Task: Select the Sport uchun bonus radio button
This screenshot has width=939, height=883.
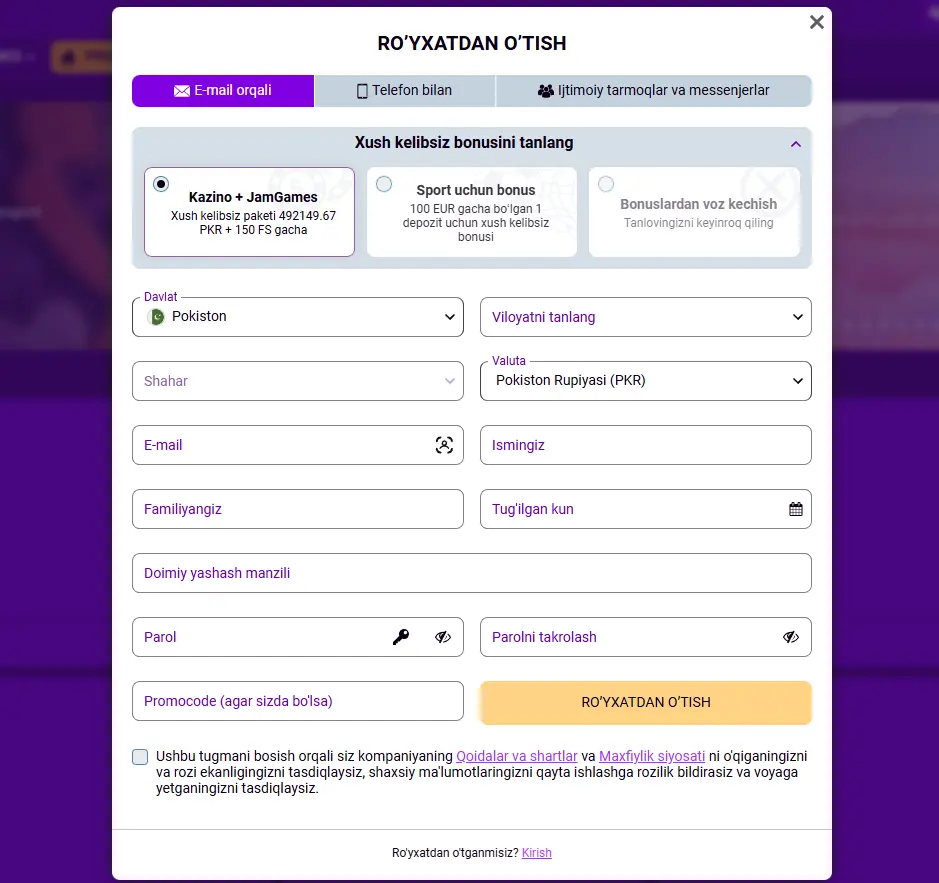Action: click(384, 184)
